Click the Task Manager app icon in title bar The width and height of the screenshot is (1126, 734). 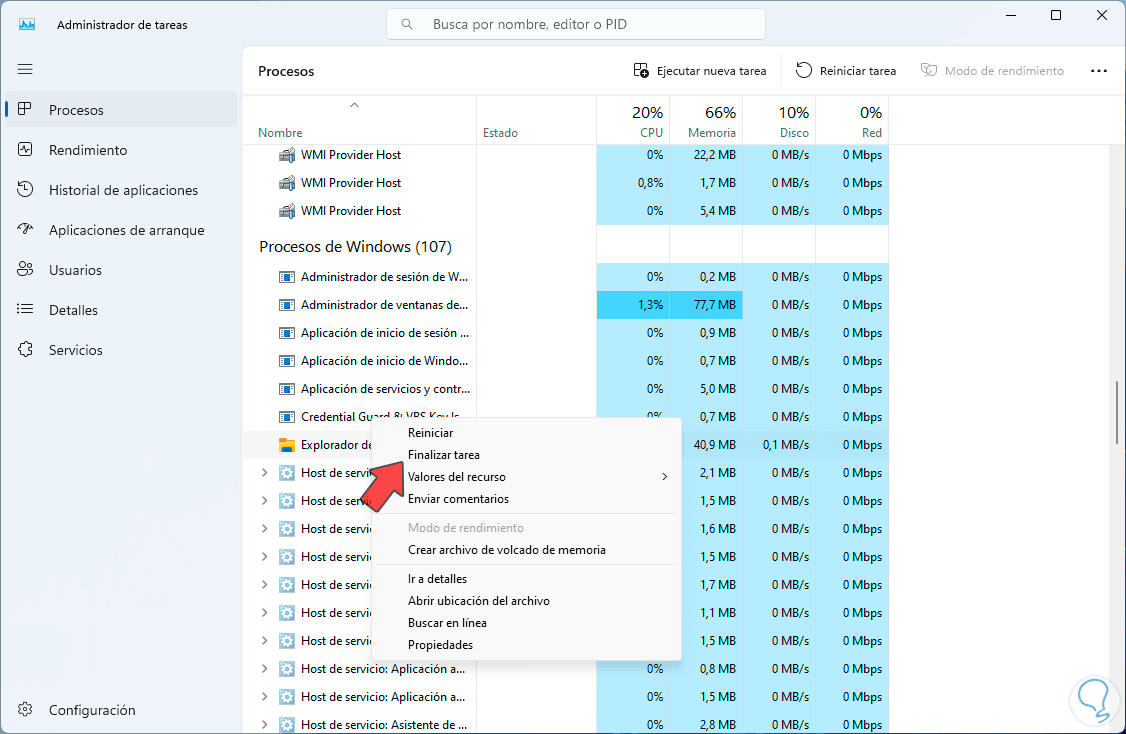tap(27, 24)
